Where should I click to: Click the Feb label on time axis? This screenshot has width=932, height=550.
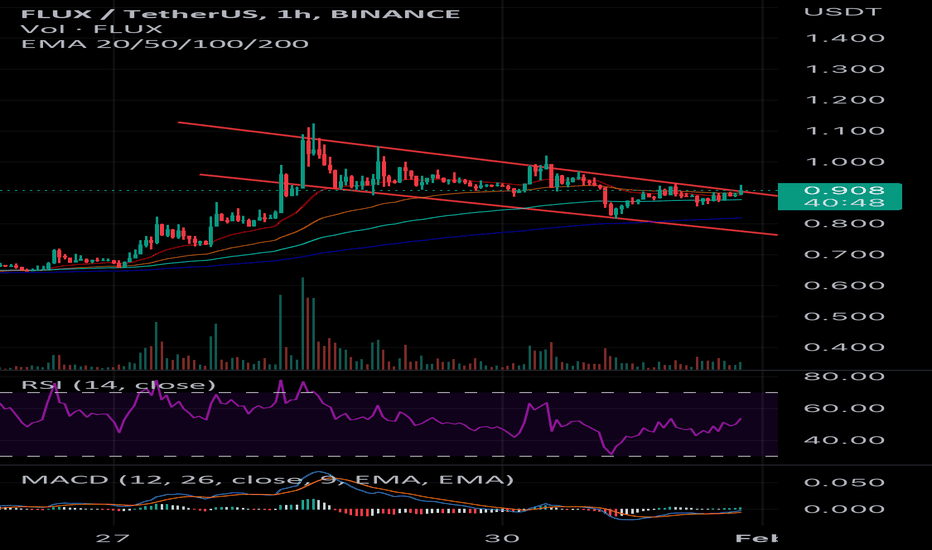tap(756, 538)
